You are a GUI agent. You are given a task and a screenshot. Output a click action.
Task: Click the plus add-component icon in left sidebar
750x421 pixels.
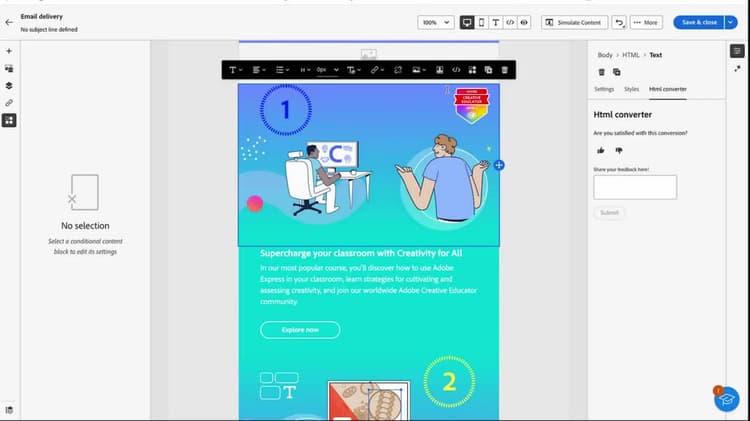coord(9,51)
